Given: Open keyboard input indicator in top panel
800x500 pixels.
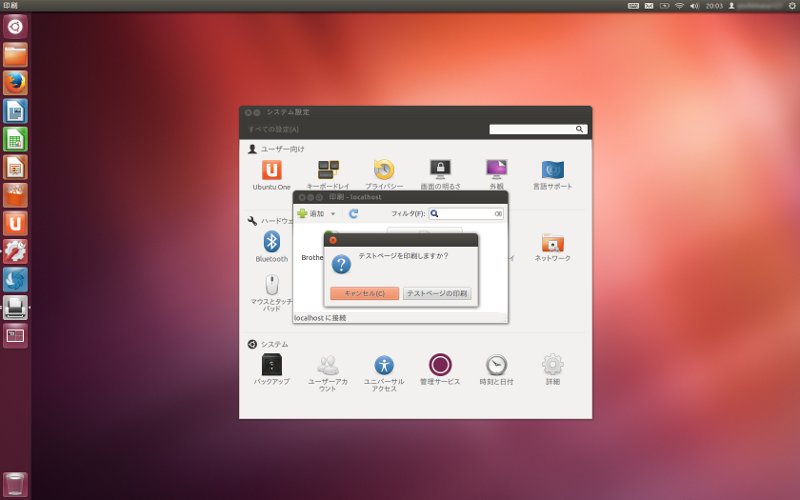Looking at the screenshot, I should tap(633, 6).
